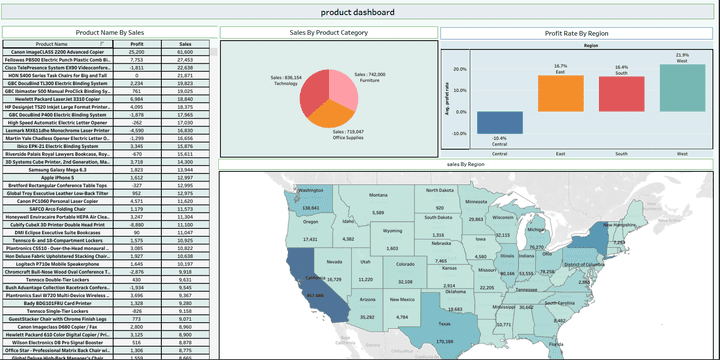Click the sales value 27,453 cell
This screenshot has height=360, width=720.
tap(186, 60)
